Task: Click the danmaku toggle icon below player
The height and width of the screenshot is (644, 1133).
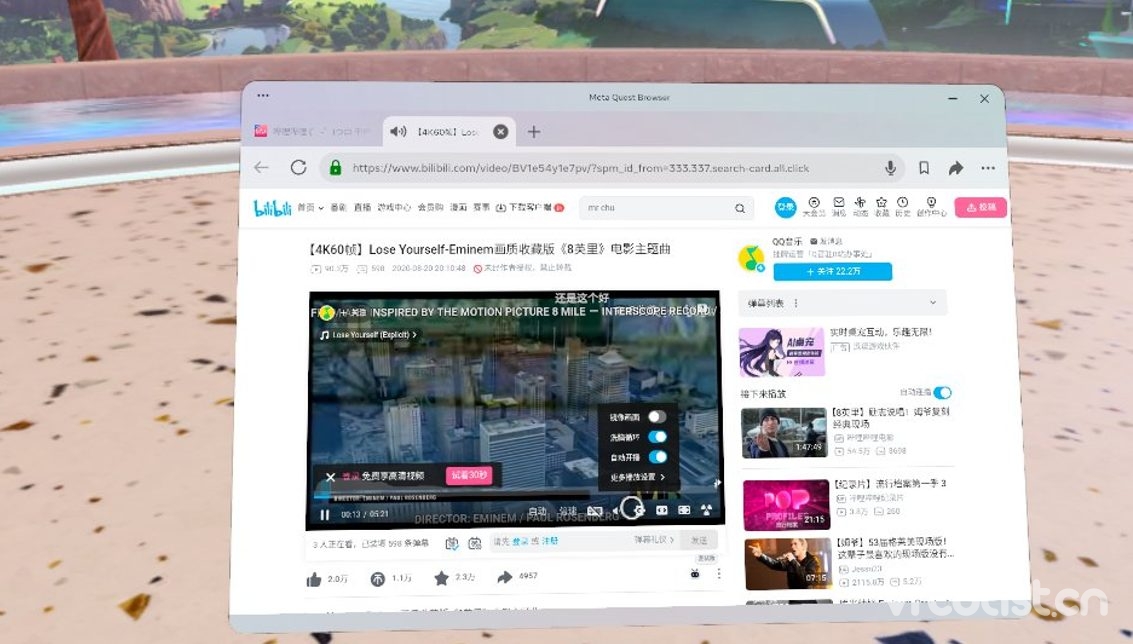Action: (452, 543)
